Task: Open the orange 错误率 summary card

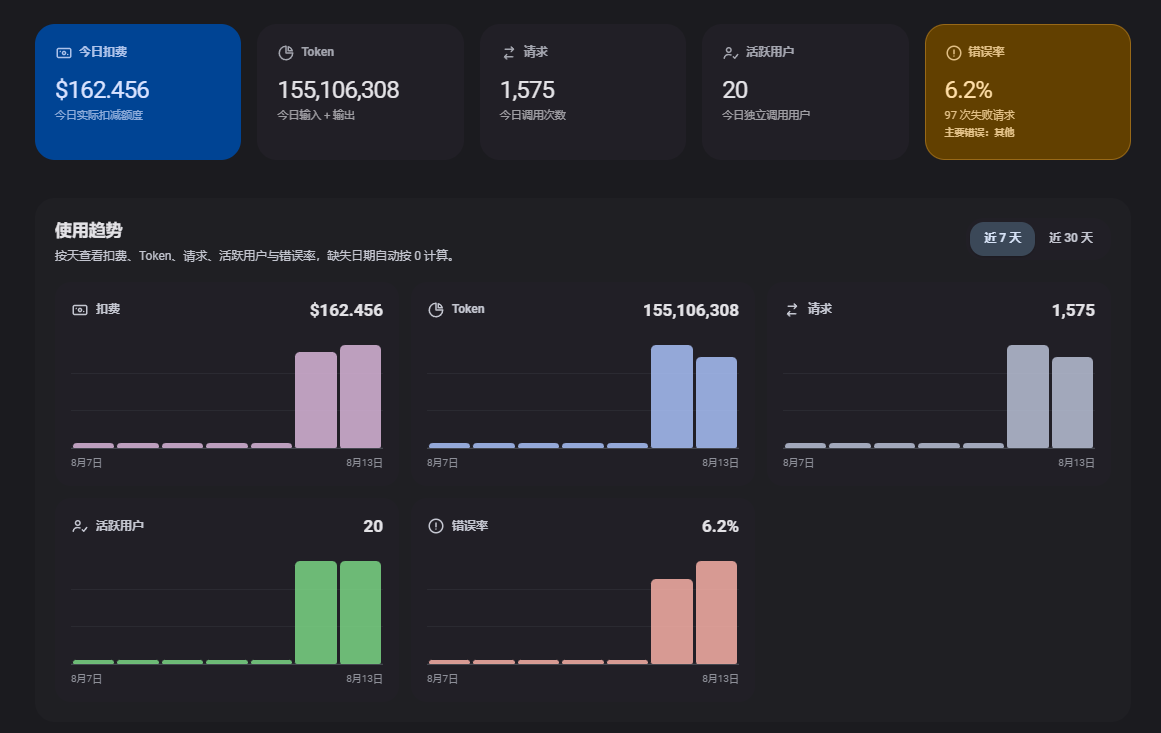Action: [x=1028, y=92]
